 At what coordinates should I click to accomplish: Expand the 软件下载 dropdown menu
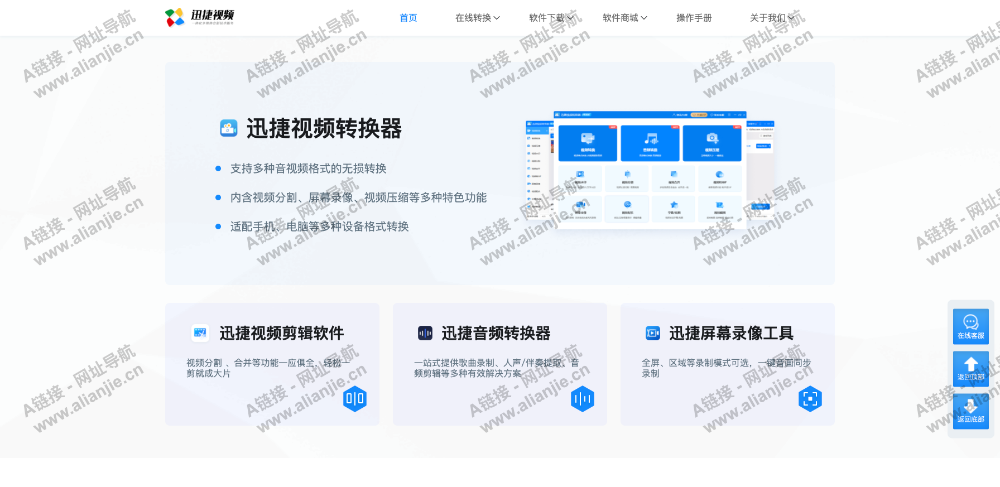click(x=551, y=18)
